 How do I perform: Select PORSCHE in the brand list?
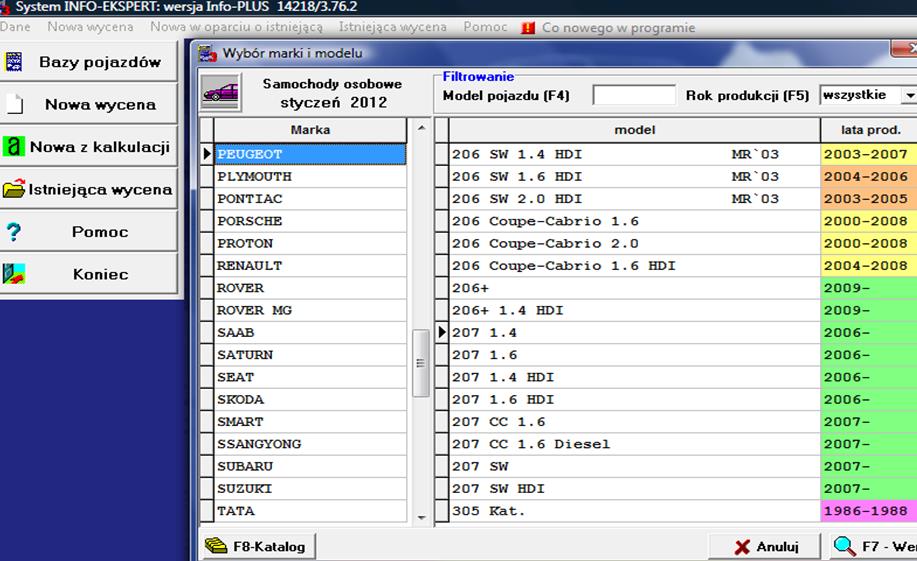(310, 221)
